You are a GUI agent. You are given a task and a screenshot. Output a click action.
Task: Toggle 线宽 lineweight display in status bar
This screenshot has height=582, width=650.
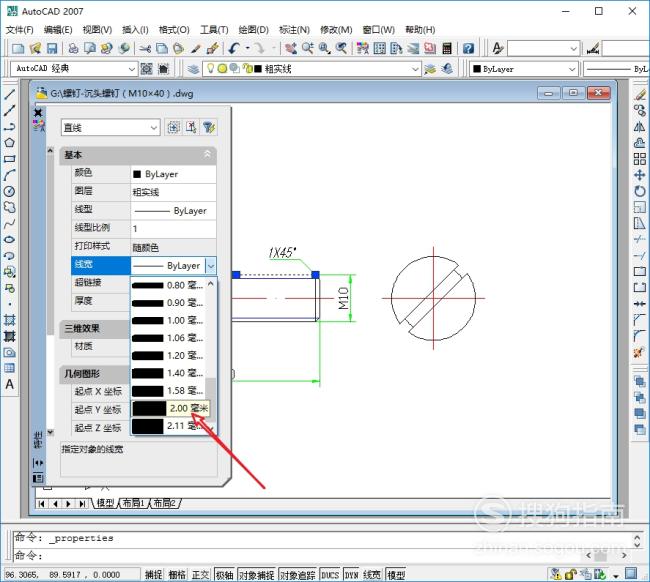(372, 575)
